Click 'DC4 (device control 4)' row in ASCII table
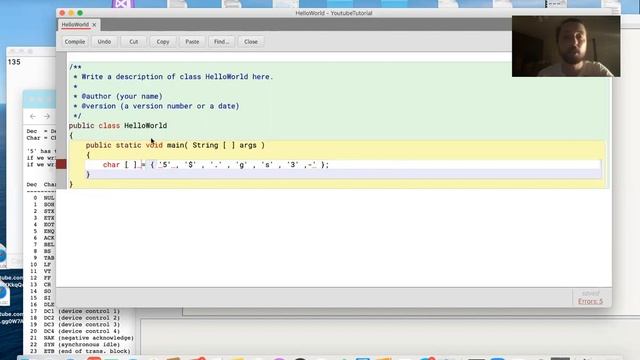Screen dimensions: 640x360 tap(75, 331)
